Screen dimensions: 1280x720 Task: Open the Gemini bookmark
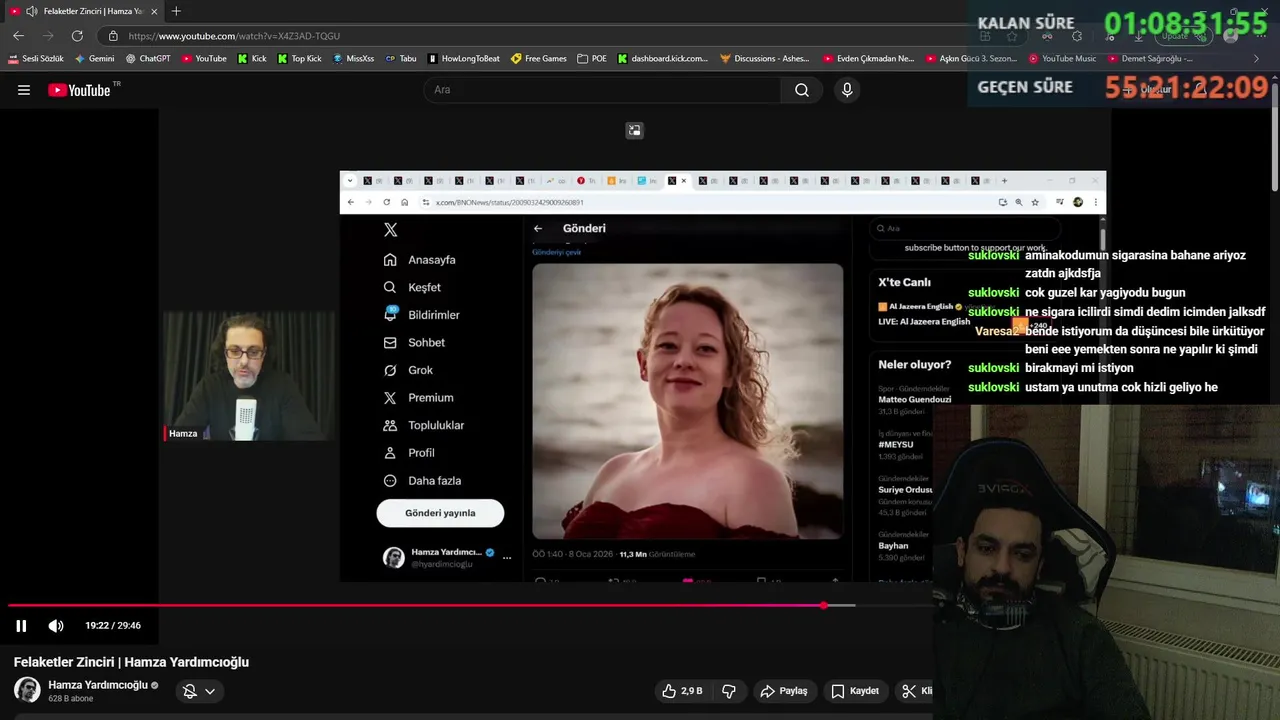coord(94,59)
